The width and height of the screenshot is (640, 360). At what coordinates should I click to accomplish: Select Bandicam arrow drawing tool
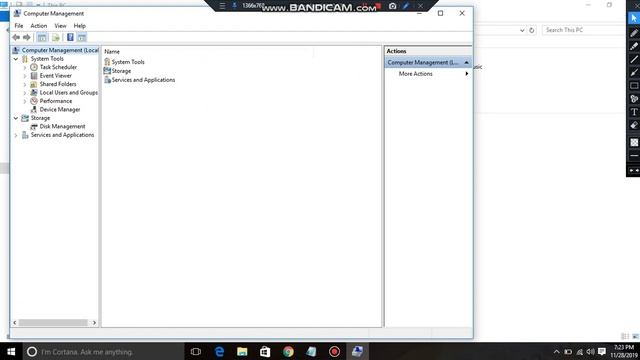[x=634, y=73]
